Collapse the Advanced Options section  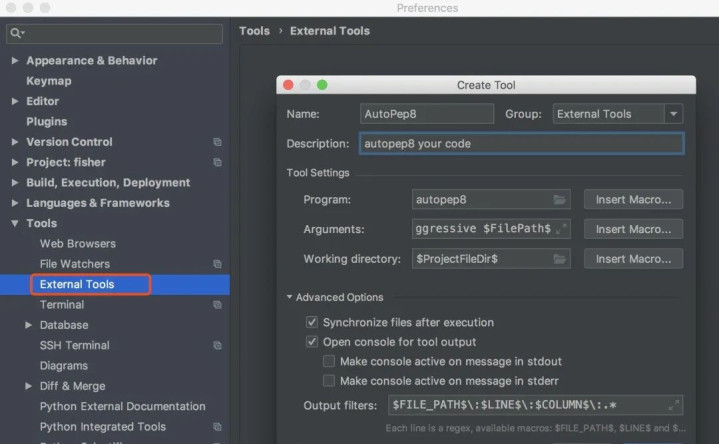[x=290, y=297]
